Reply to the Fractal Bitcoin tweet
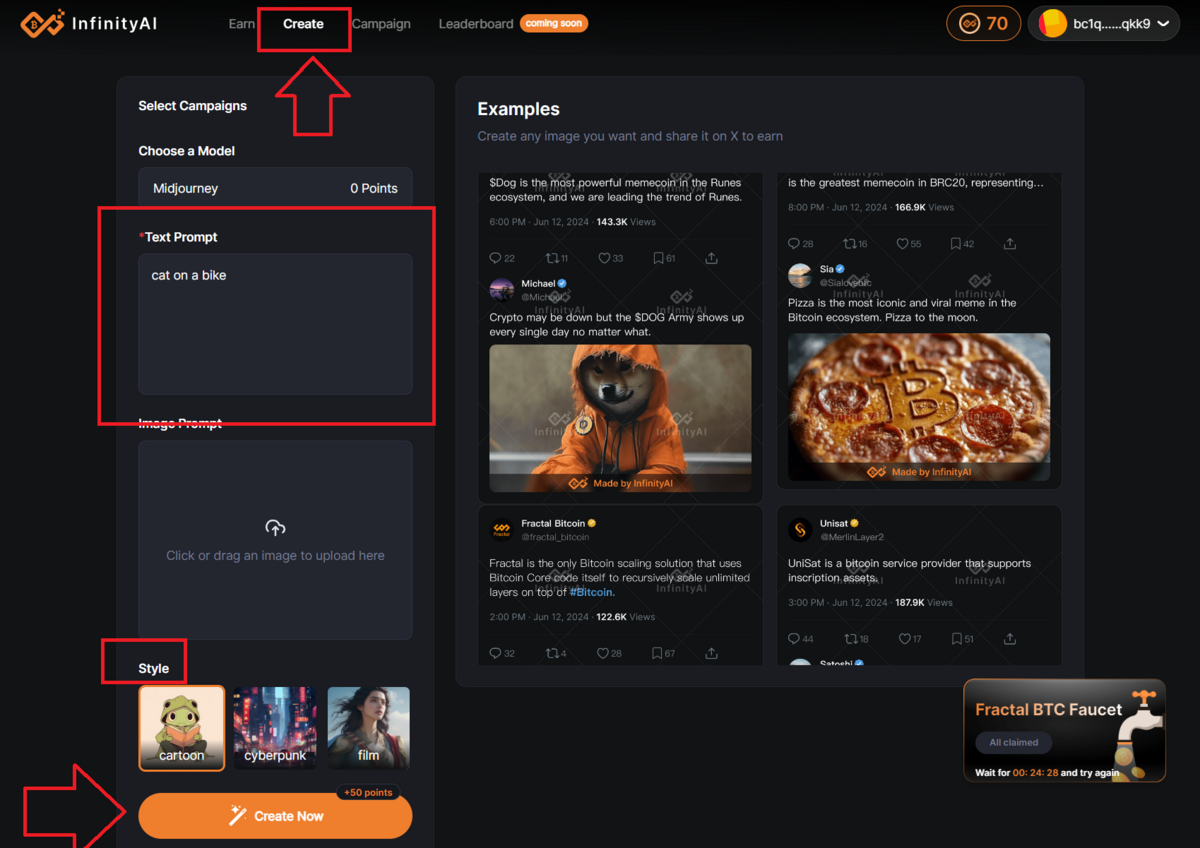 pos(495,653)
